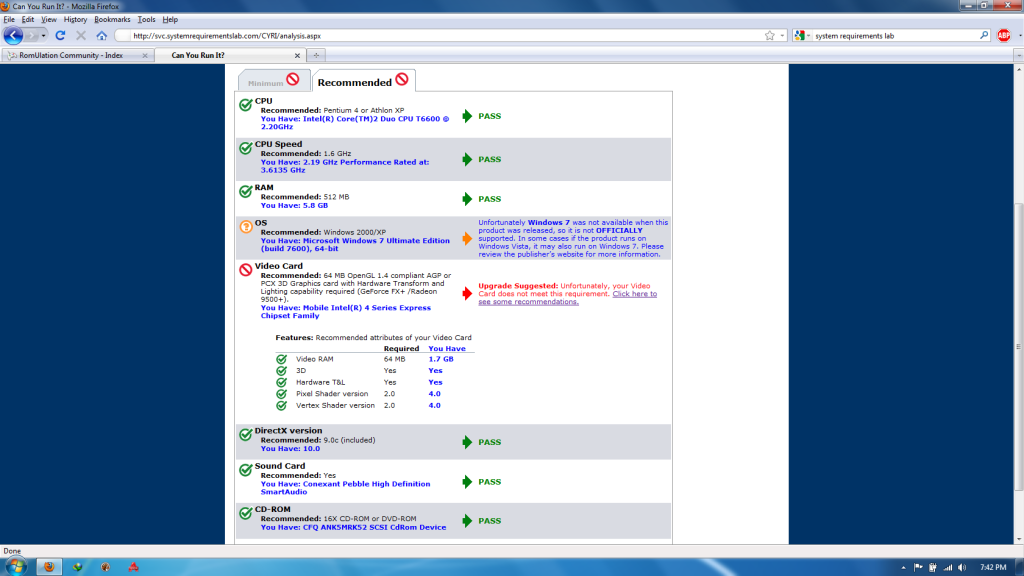The image size is (1024, 576).
Task: Open a new tab with the plus button
Action: coord(316,56)
